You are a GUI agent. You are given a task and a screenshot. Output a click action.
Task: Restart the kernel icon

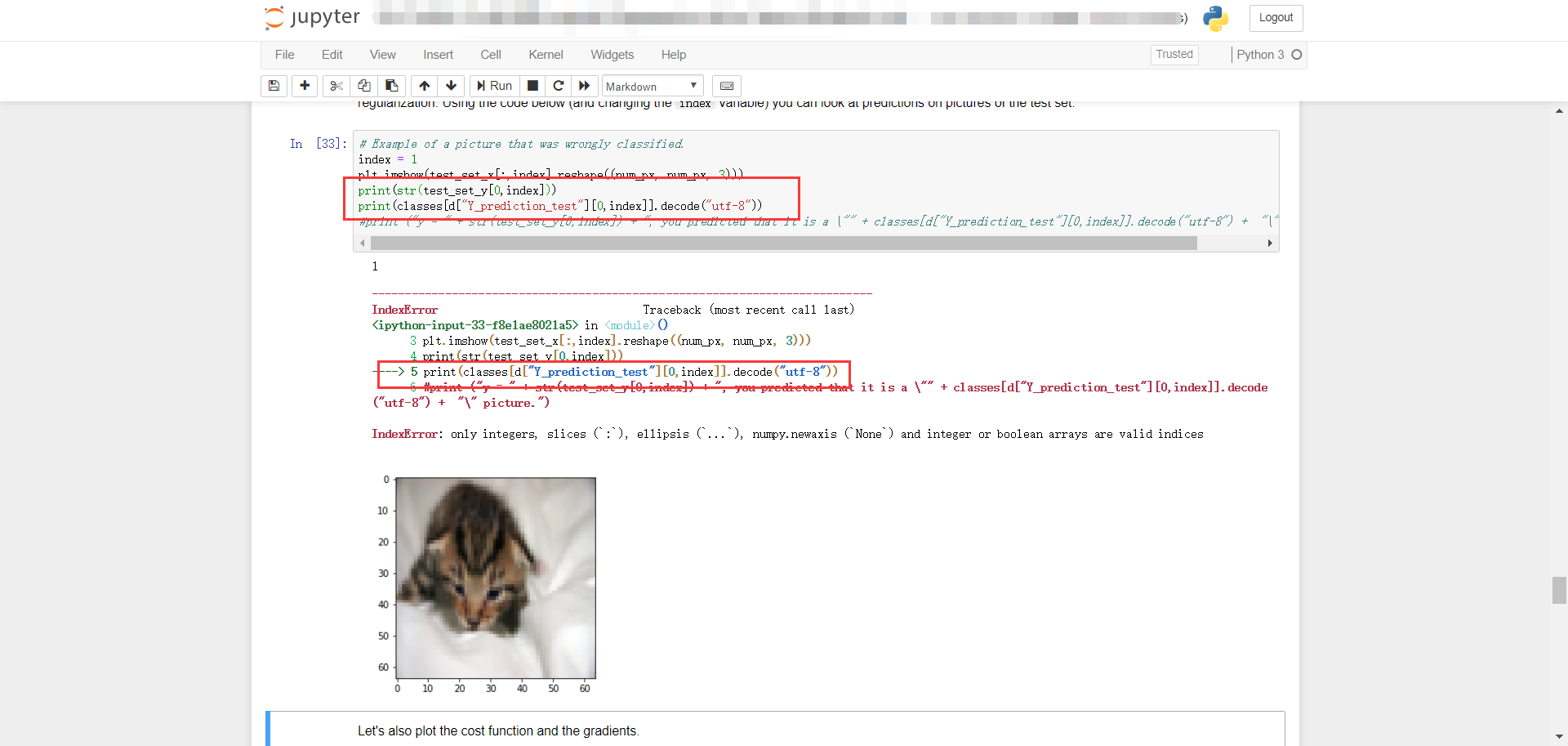coord(559,86)
